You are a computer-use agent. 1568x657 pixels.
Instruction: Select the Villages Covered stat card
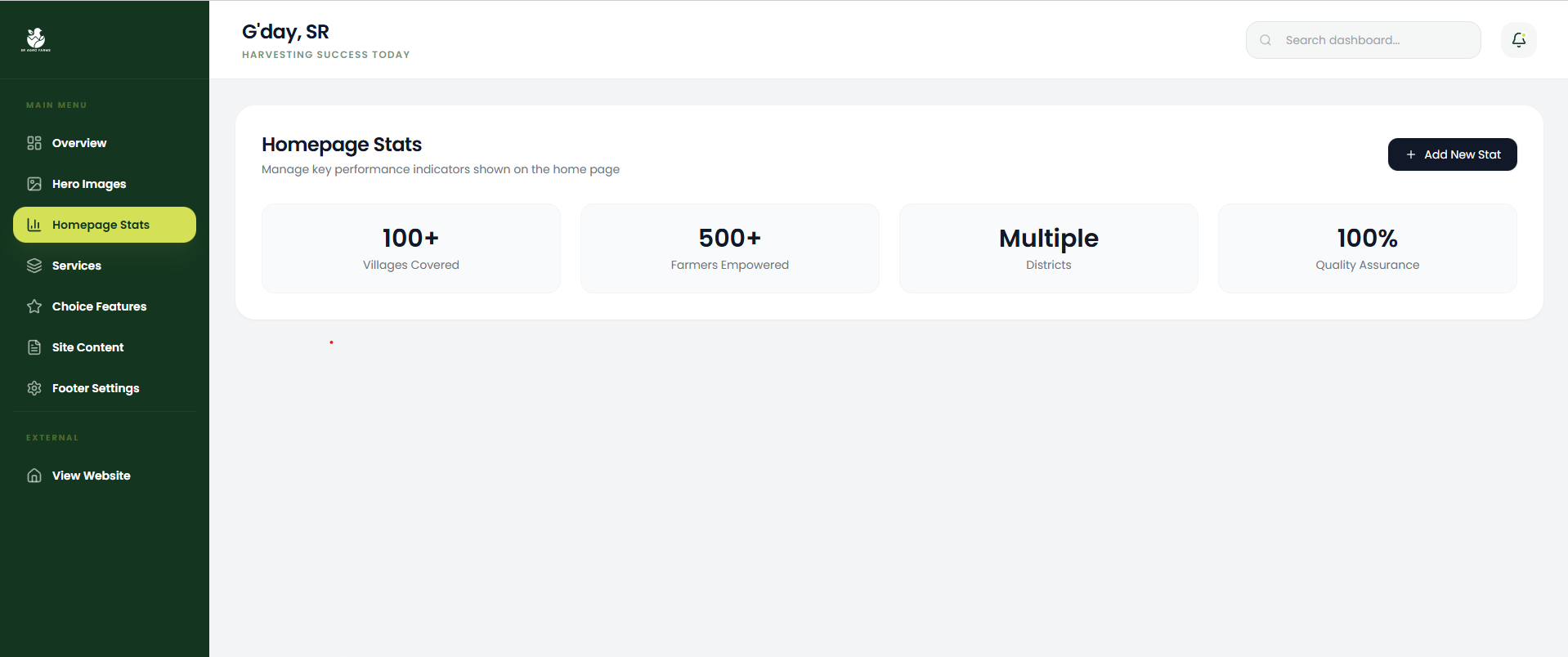pos(411,248)
